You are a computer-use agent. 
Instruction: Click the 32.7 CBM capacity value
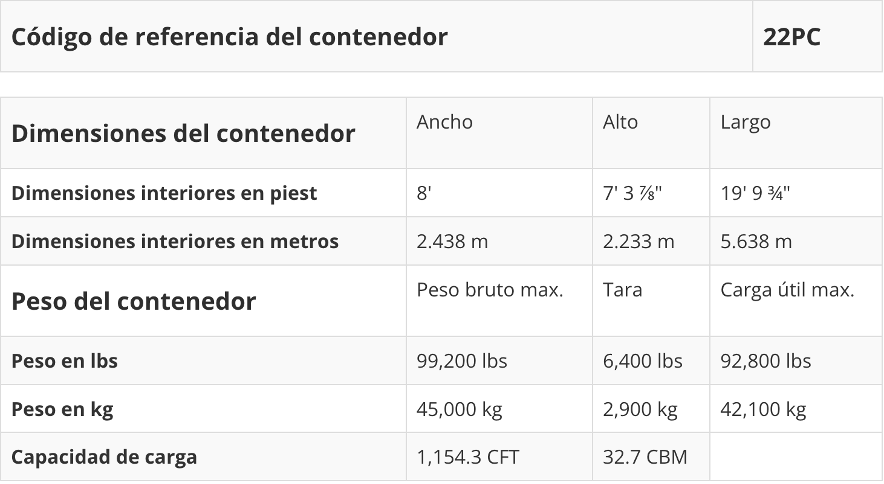click(x=644, y=457)
